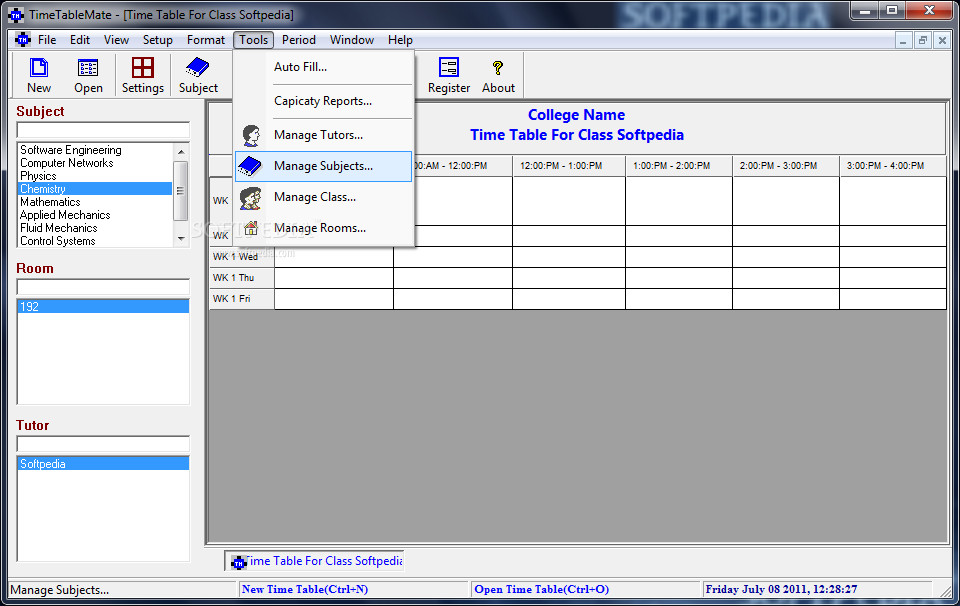This screenshot has width=960, height=606.
Task: Open the Window menu
Action: pyautogui.click(x=352, y=40)
